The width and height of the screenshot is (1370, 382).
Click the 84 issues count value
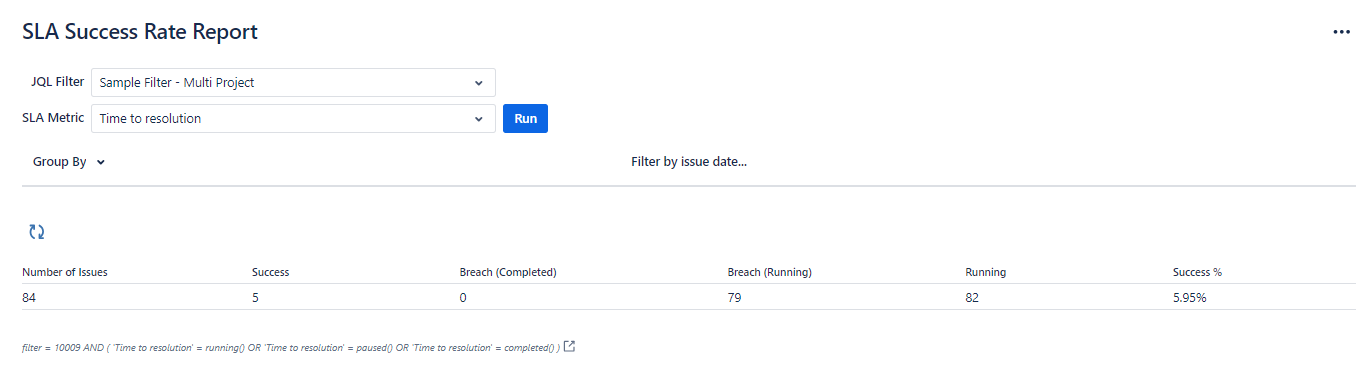tap(29, 298)
